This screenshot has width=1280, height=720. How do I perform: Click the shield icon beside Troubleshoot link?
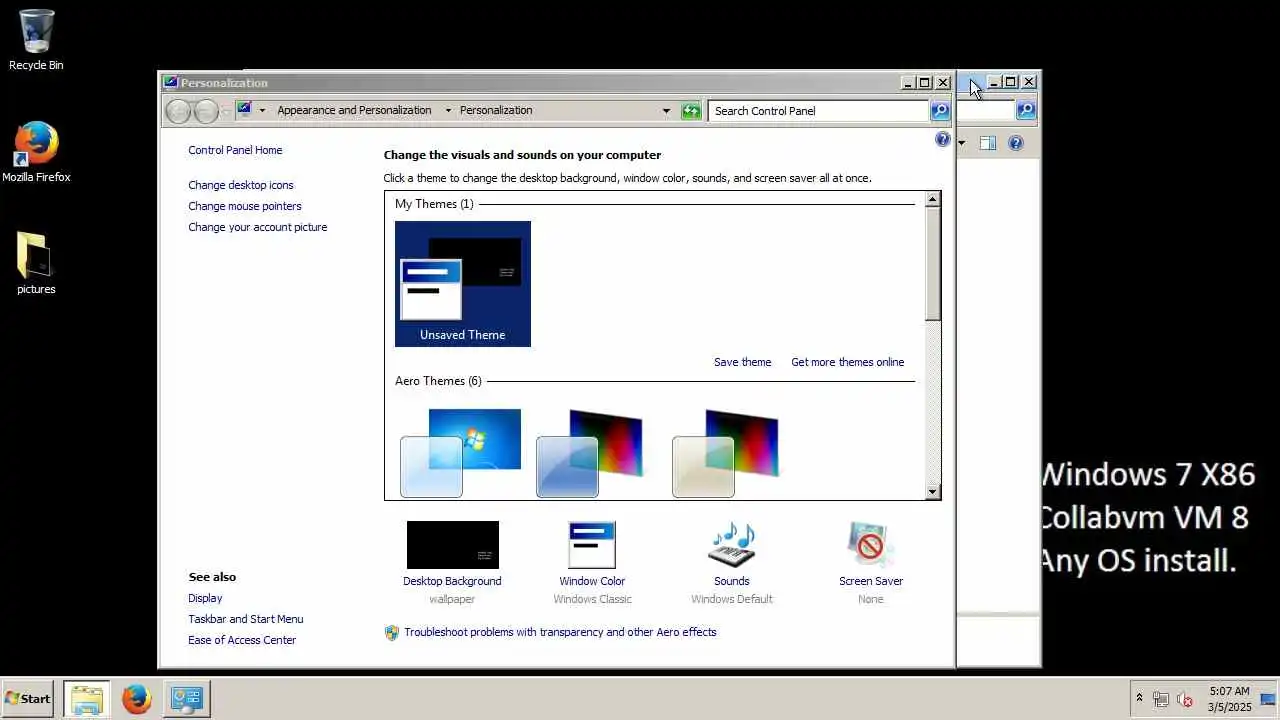(392, 633)
